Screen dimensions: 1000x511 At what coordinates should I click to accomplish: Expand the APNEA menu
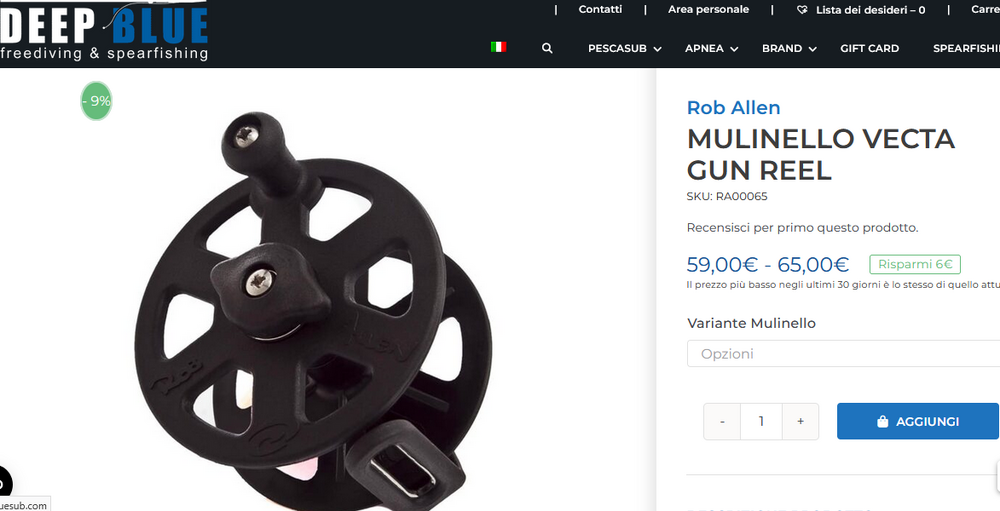[x=711, y=48]
